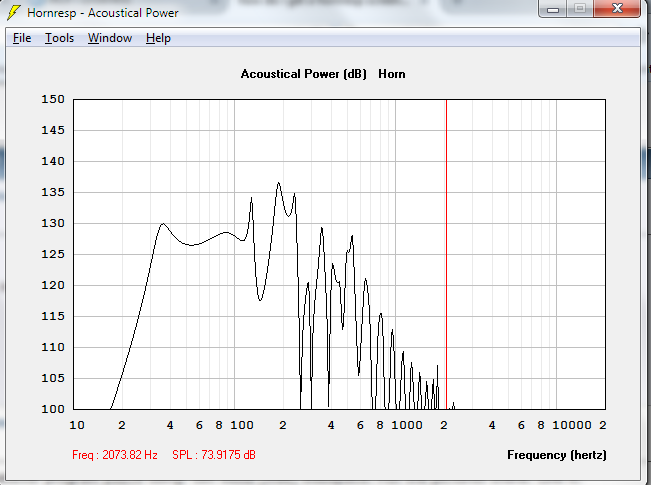Click the 'Hornresp - Acoustical Power' window title
The image size is (651, 485).
(103, 13)
